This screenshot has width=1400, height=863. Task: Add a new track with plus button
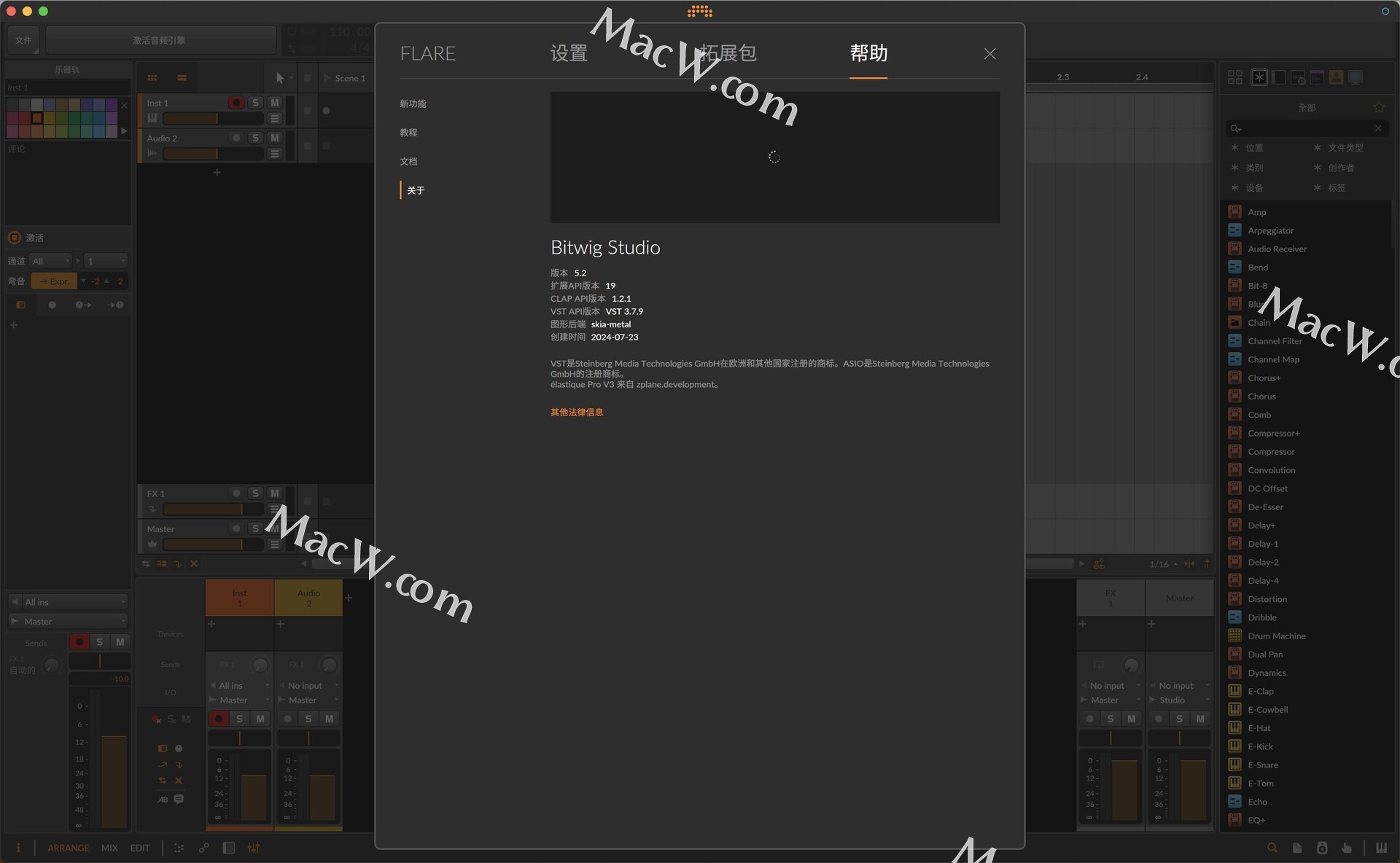[217, 173]
